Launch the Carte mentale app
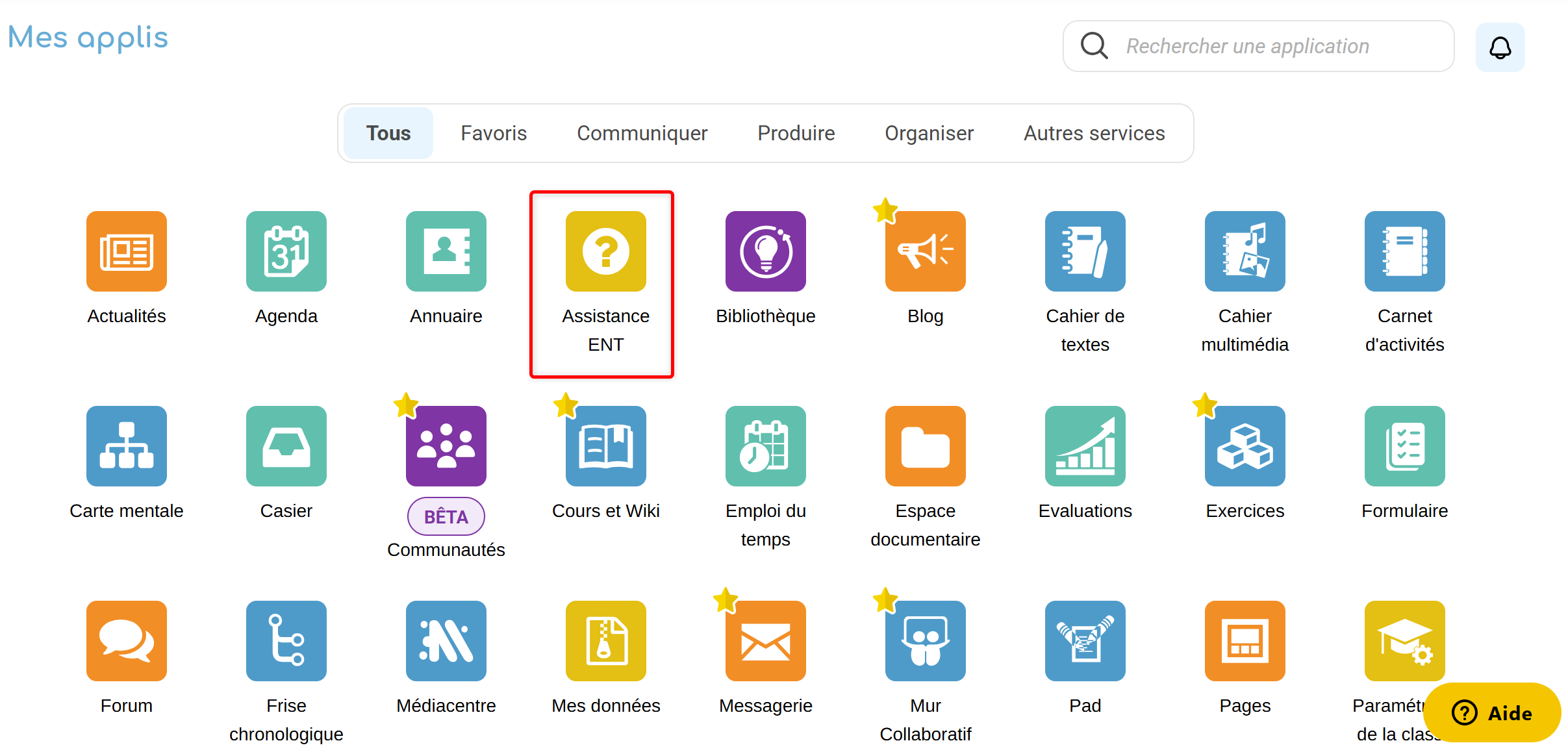Image resolution: width=1568 pixels, height=754 pixels. pyautogui.click(x=127, y=446)
